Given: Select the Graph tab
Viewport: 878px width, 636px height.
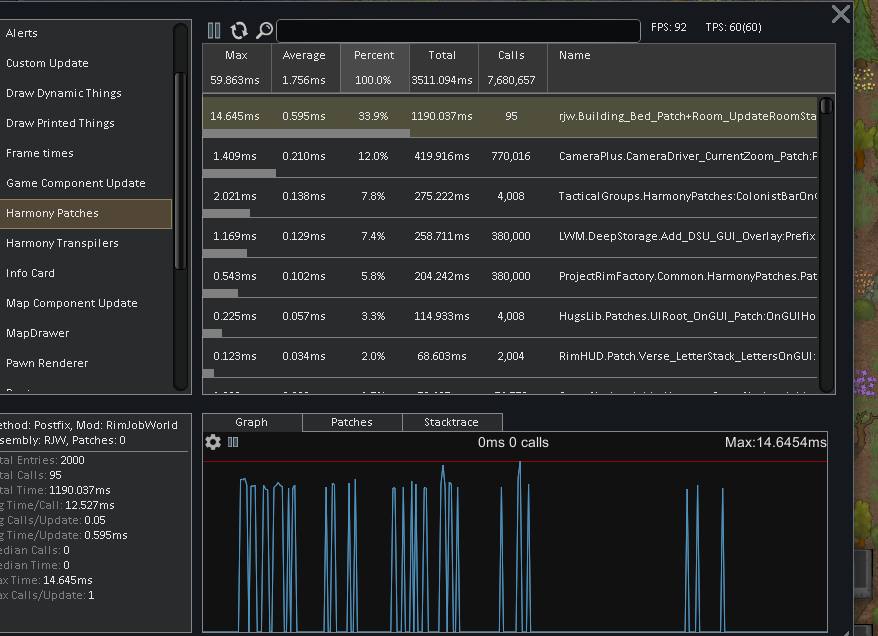Looking at the screenshot, I should pyautogui.click(x=251, y=422).
